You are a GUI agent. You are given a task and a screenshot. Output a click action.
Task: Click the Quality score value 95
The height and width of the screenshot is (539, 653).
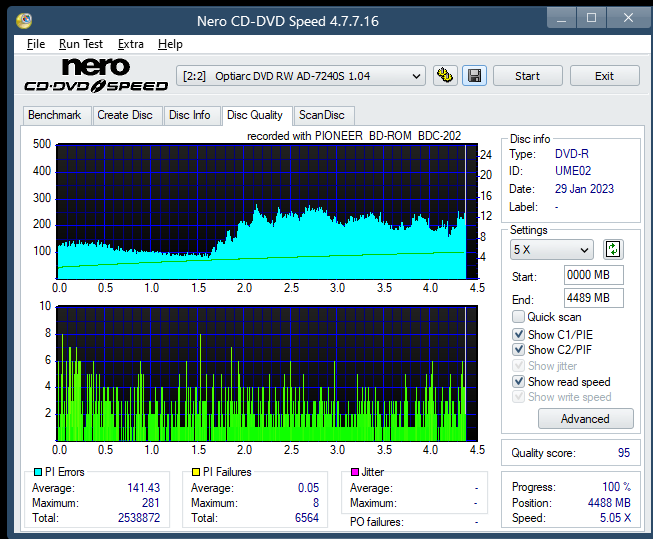coord(624,453)
